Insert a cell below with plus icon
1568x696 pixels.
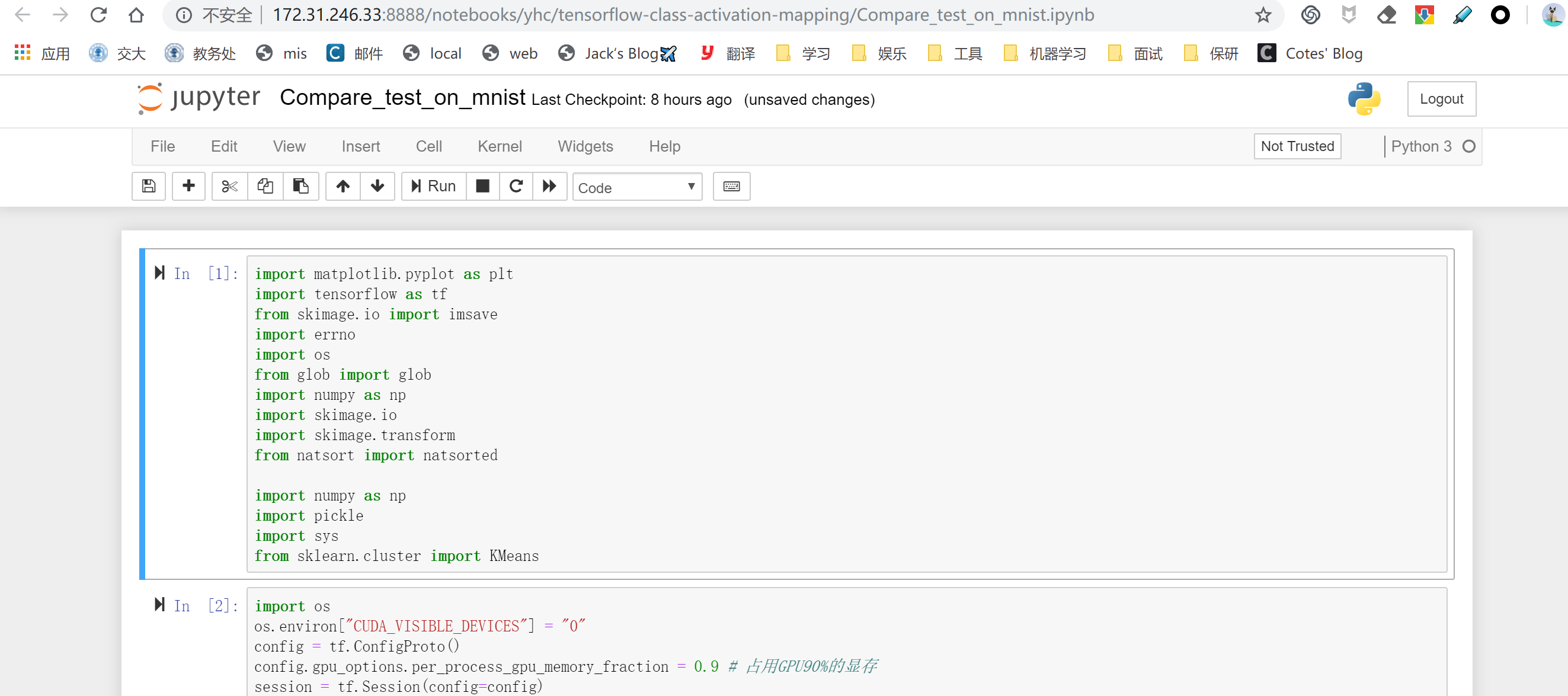(x=188, y=186)
